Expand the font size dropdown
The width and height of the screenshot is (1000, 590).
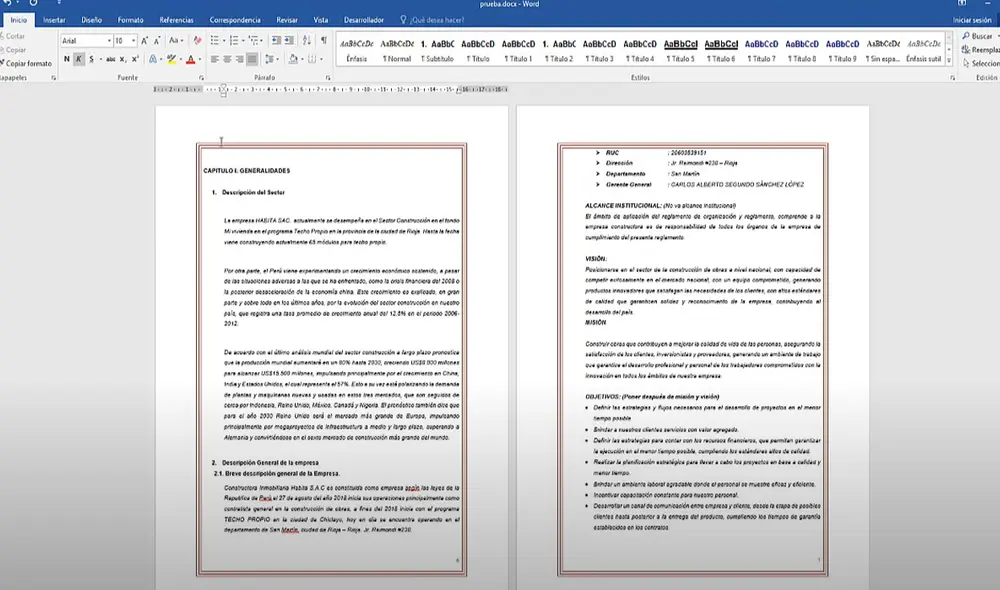[132, 40]
